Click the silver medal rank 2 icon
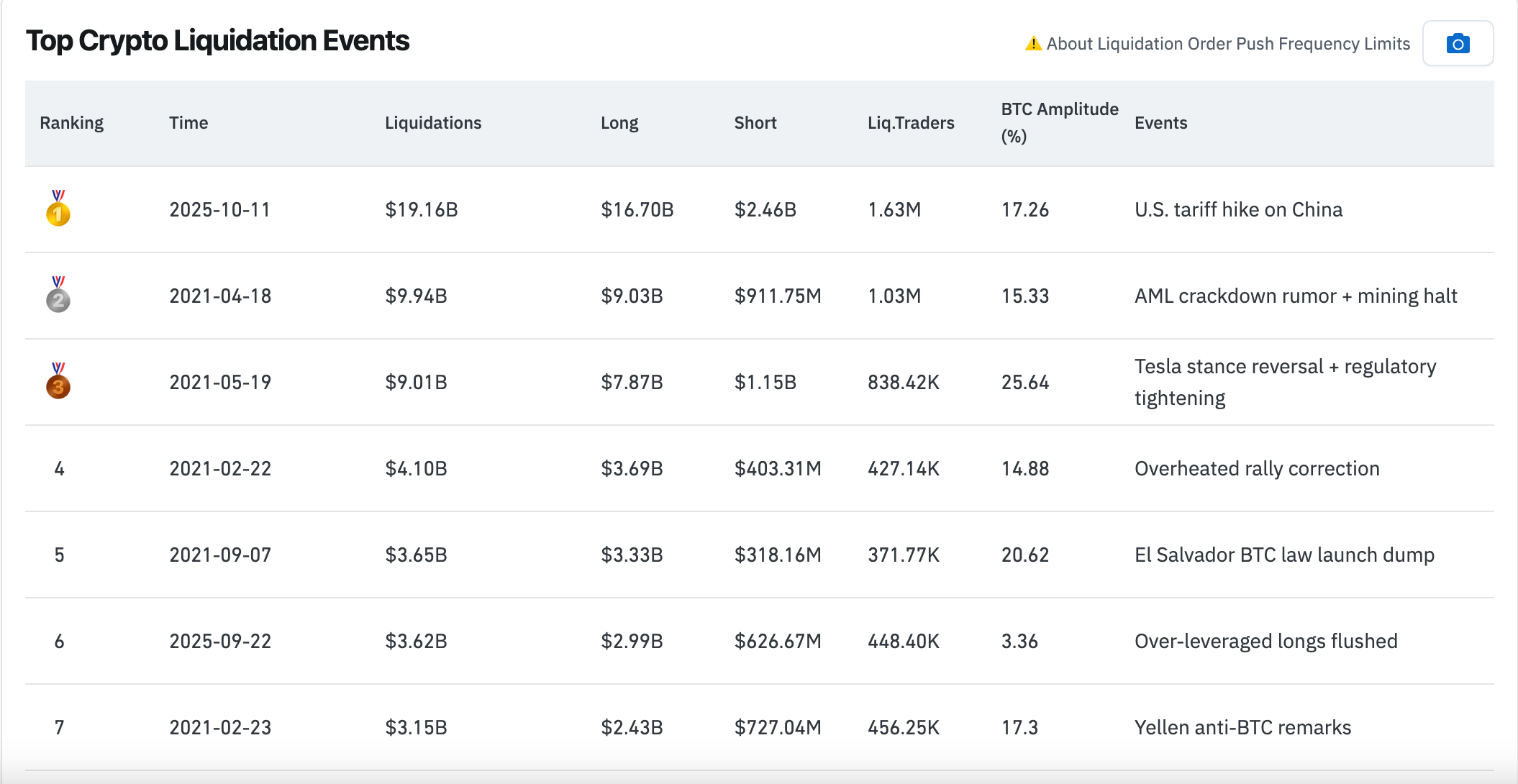Screen dimensions: 1518x784 click(x=58, y=295)
